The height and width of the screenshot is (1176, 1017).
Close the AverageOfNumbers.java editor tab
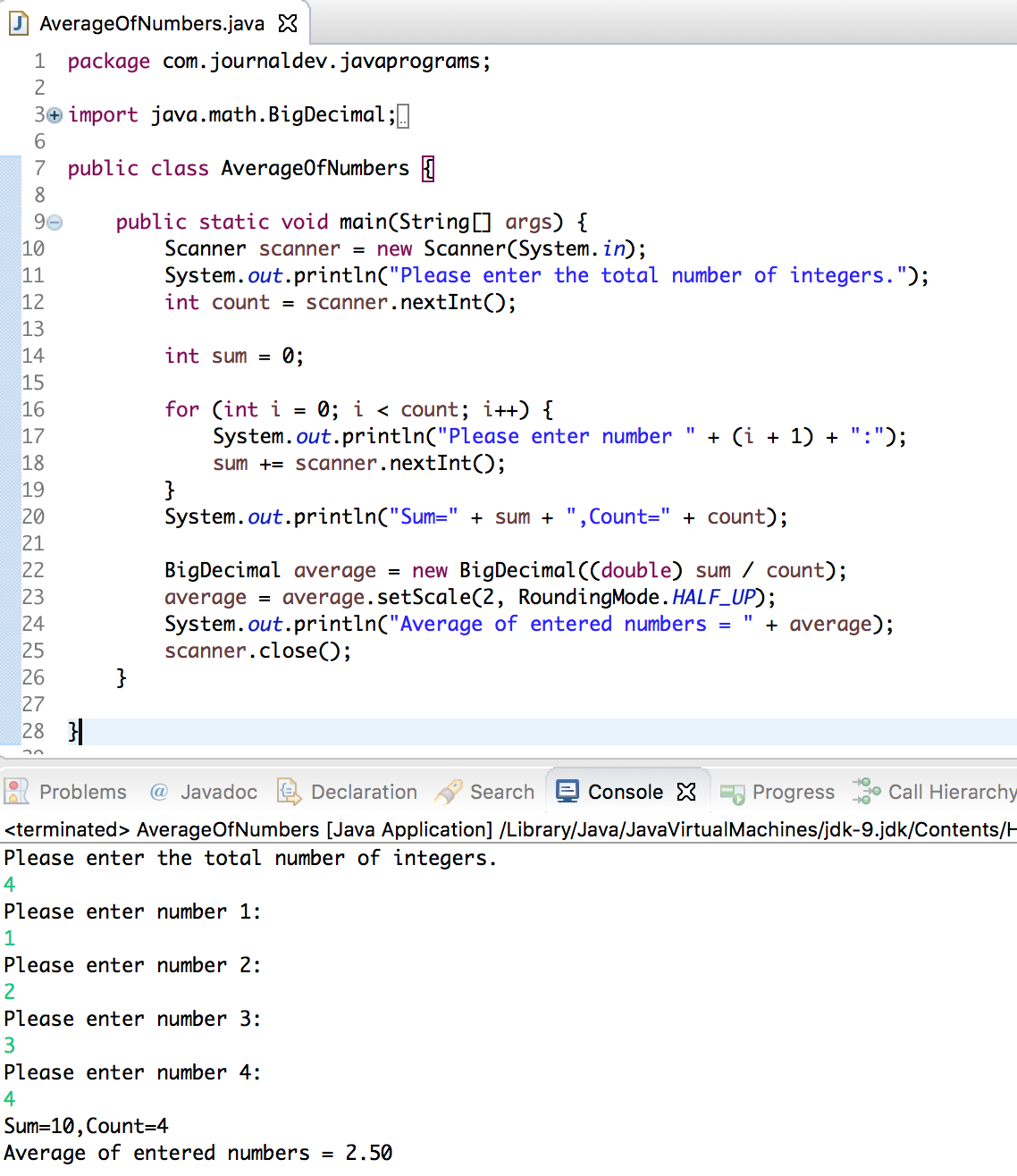[x=288, y=23]
